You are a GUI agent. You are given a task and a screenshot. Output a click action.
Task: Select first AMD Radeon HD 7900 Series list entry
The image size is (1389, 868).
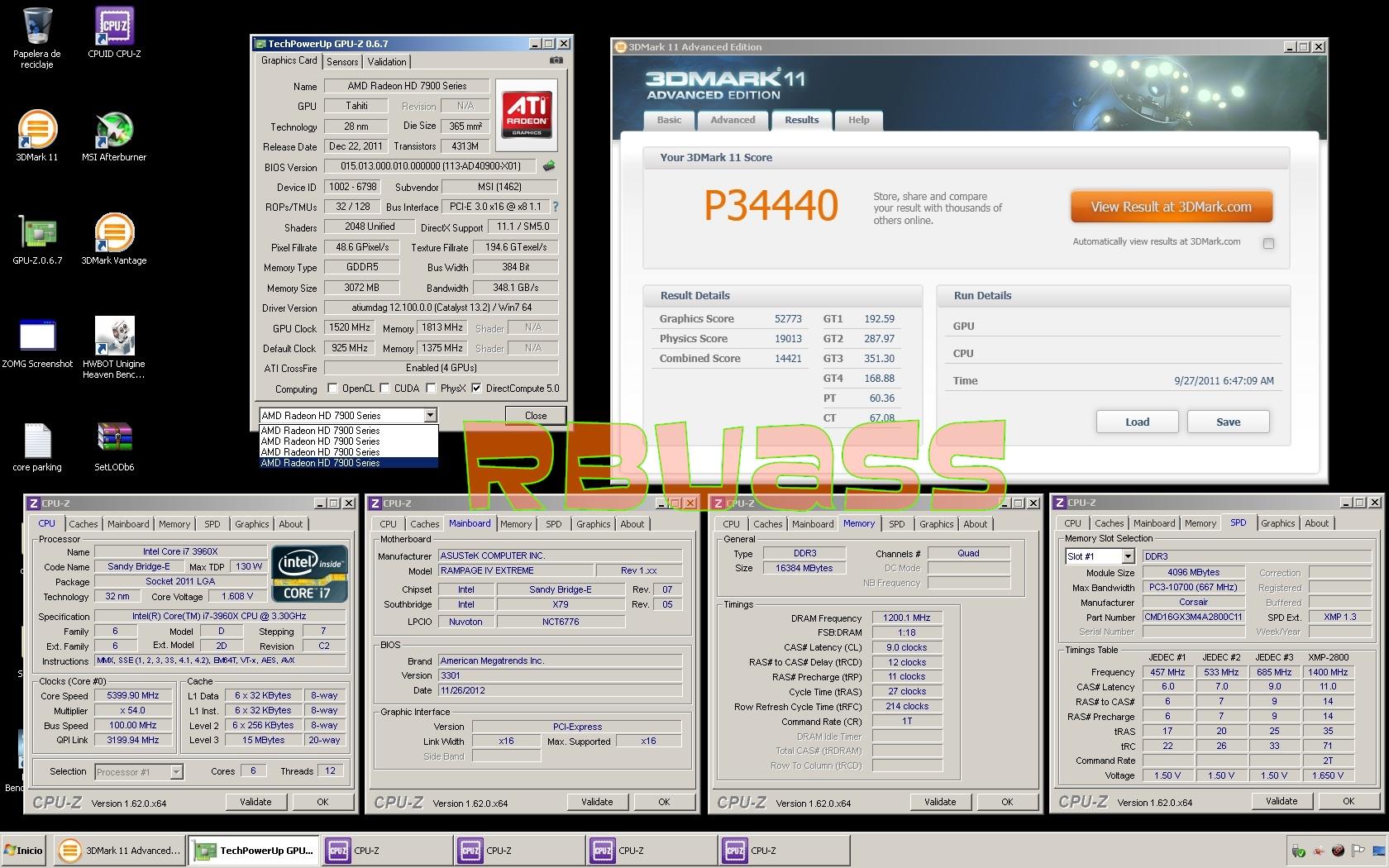coord(348,431)
